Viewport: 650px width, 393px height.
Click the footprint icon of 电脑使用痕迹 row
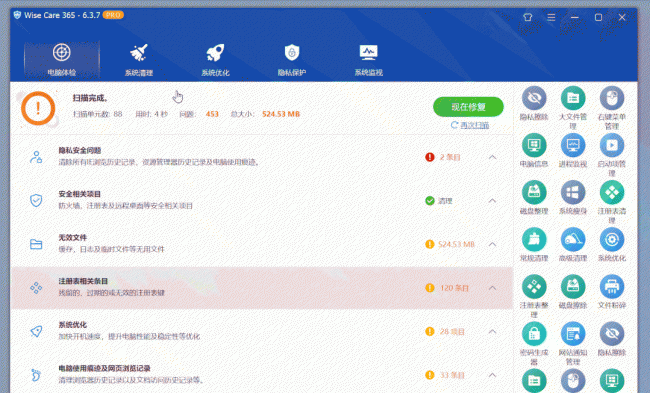click(36, 375)
